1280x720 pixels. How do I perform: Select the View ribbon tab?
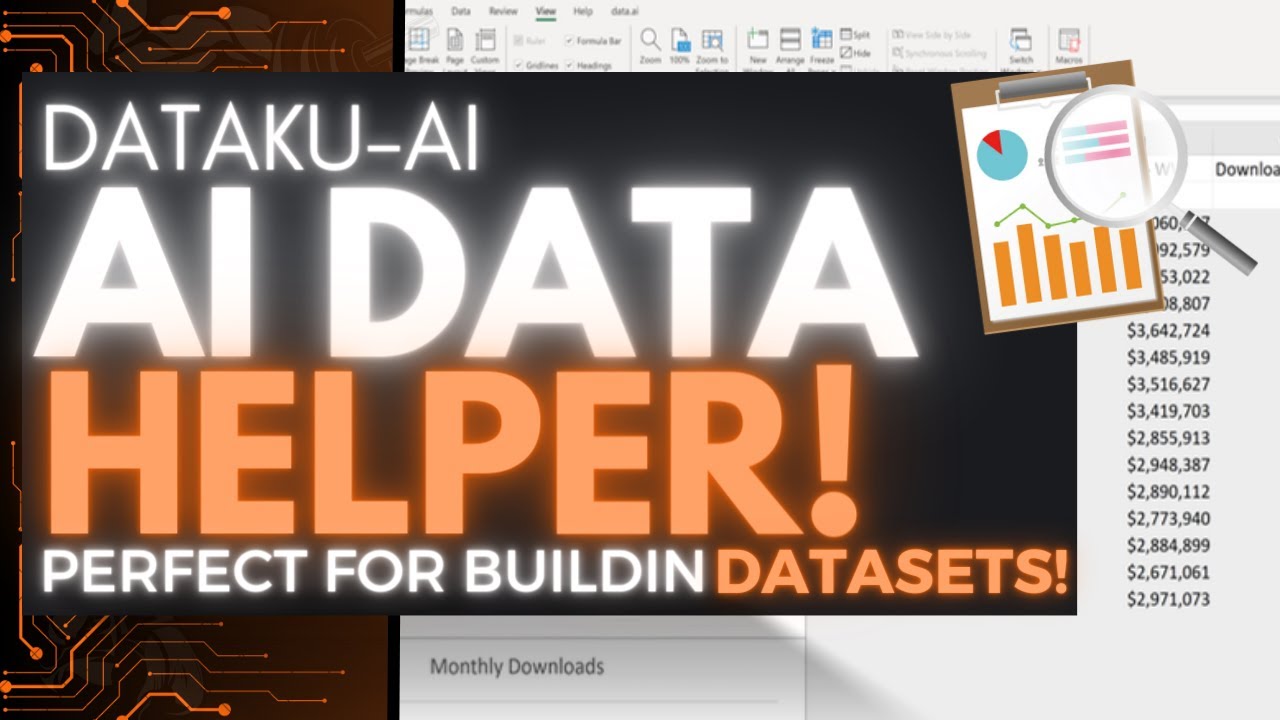coord(546,11)
